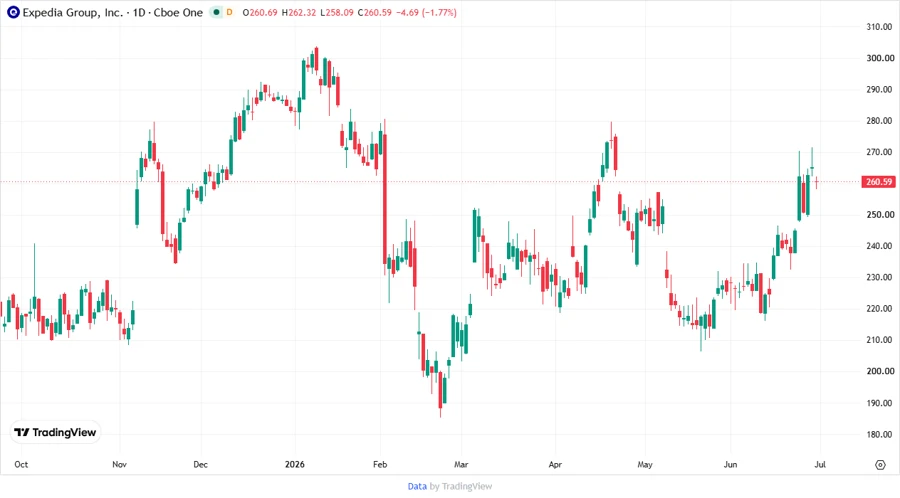900x498 pixels.
Task: Click the 2026 label on time axis
Action: pos(295,464)
